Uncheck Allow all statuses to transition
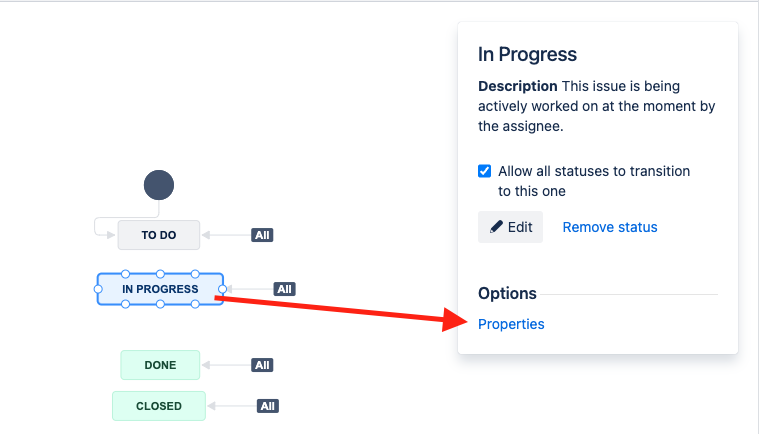This screenshot has width=768, height=434. pyautogui.click(x=484, y=171)
